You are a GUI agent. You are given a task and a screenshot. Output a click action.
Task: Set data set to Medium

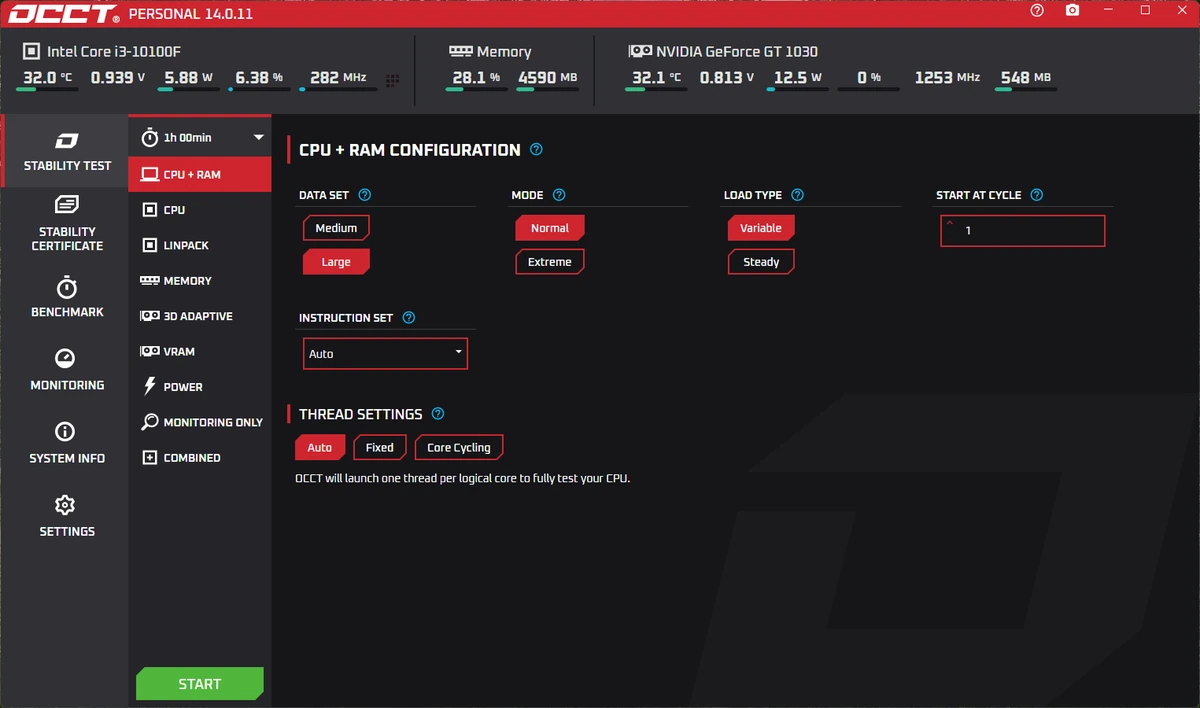click(336, 228)
